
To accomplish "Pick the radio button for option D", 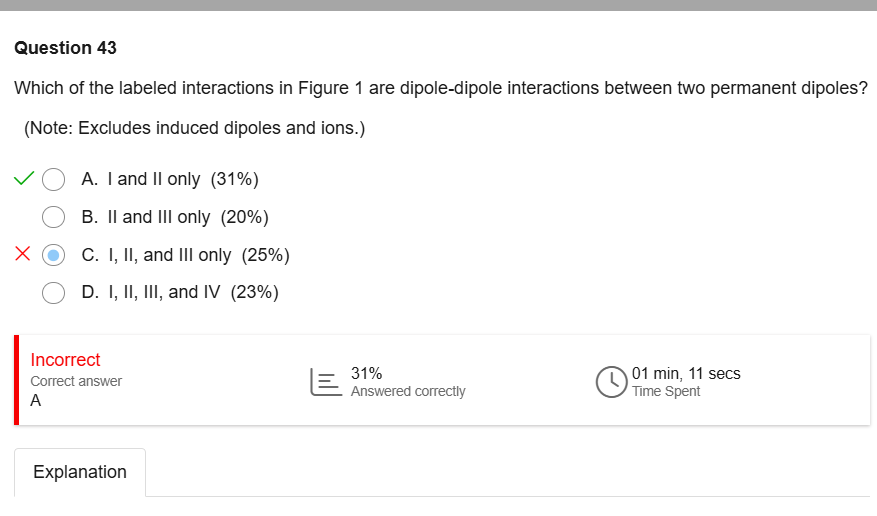I will [x=54, y=292].
